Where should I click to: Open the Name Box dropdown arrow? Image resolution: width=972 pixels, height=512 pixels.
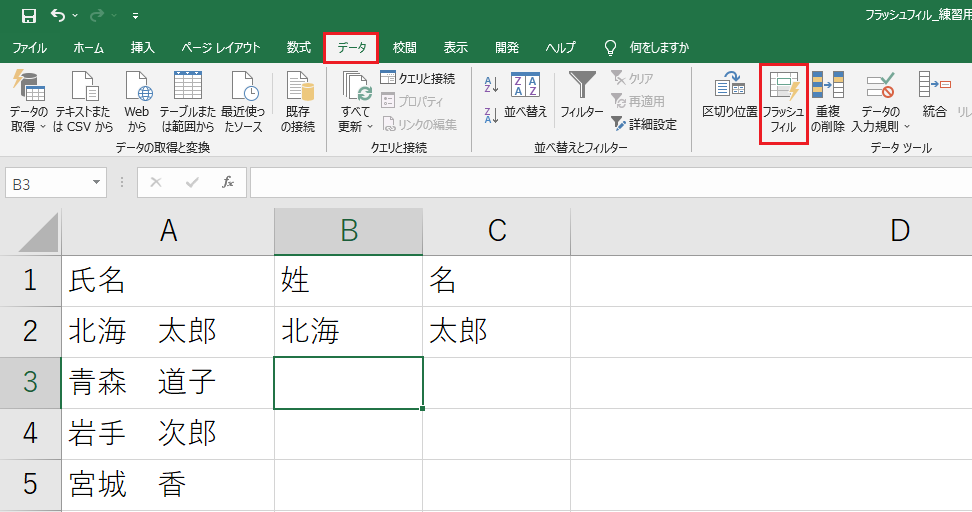(96, 182)
